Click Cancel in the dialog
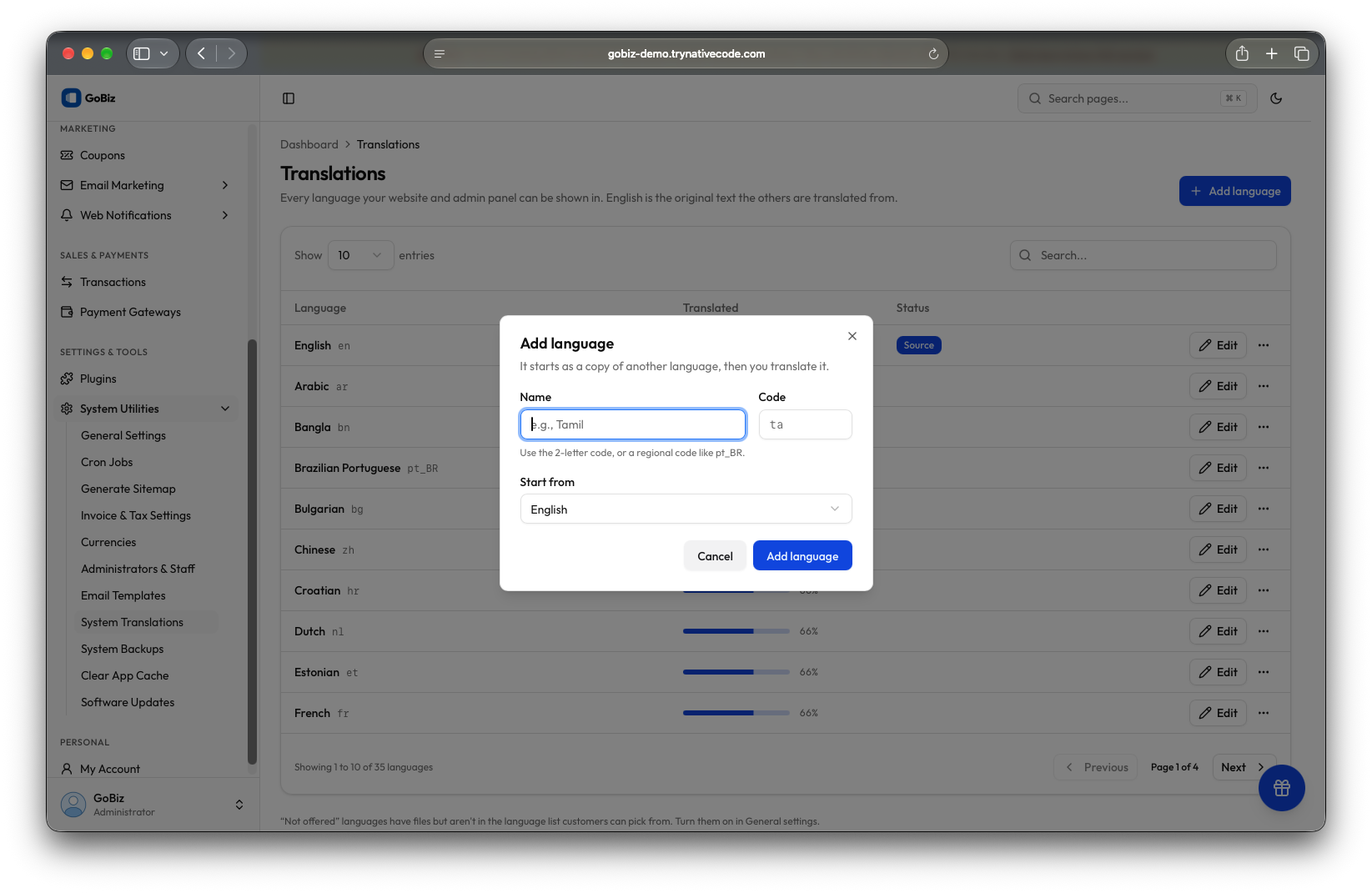 (715, 556)
